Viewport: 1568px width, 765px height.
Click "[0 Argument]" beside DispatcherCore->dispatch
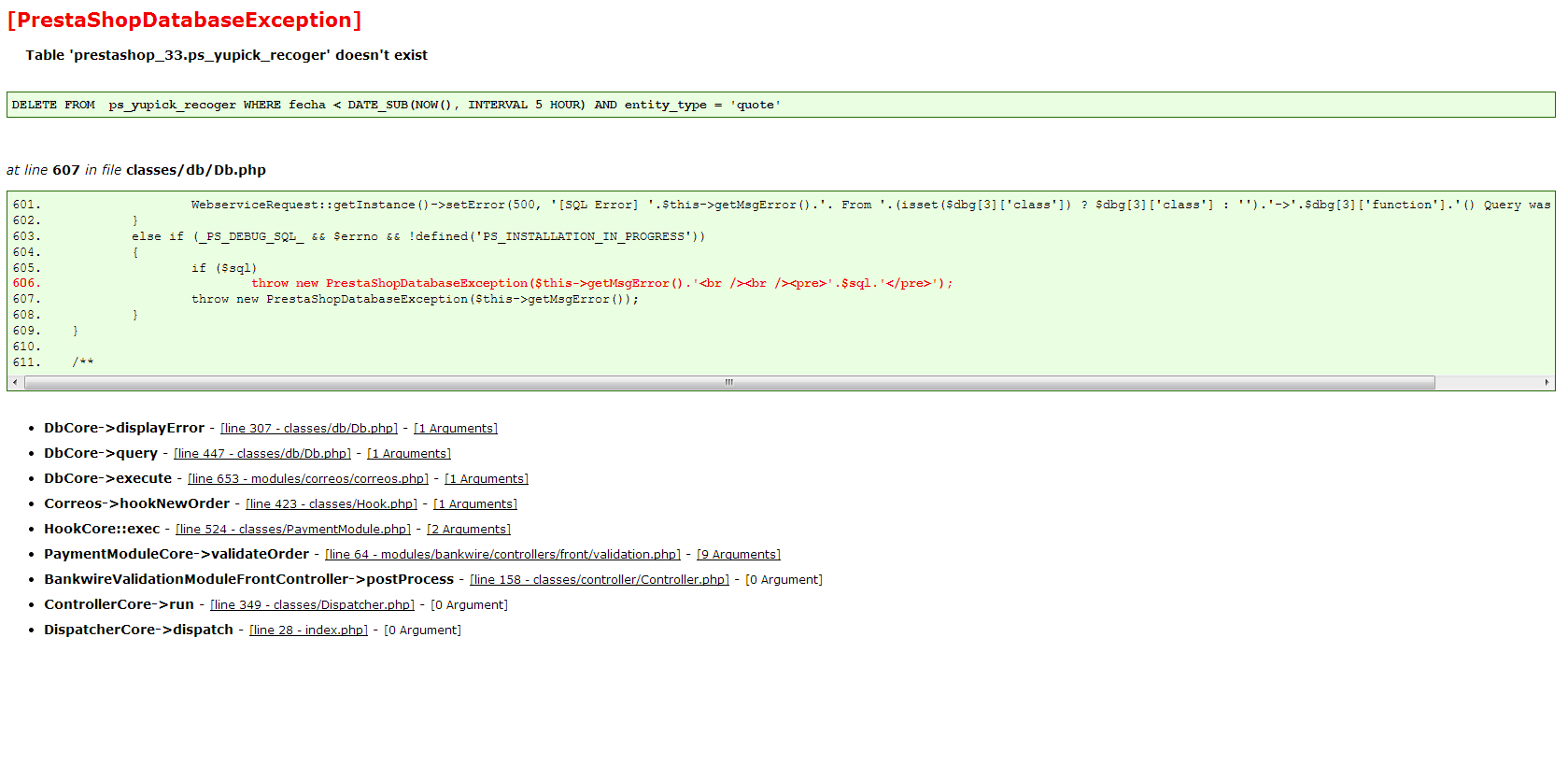423,630
